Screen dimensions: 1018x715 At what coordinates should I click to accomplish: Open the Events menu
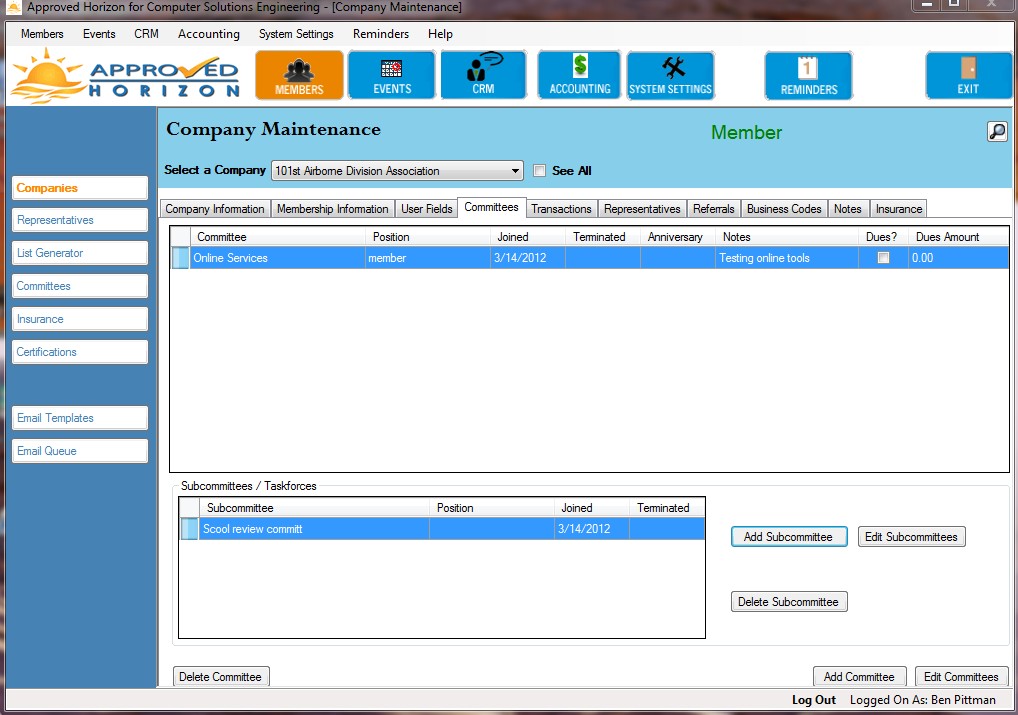point(99,34)
